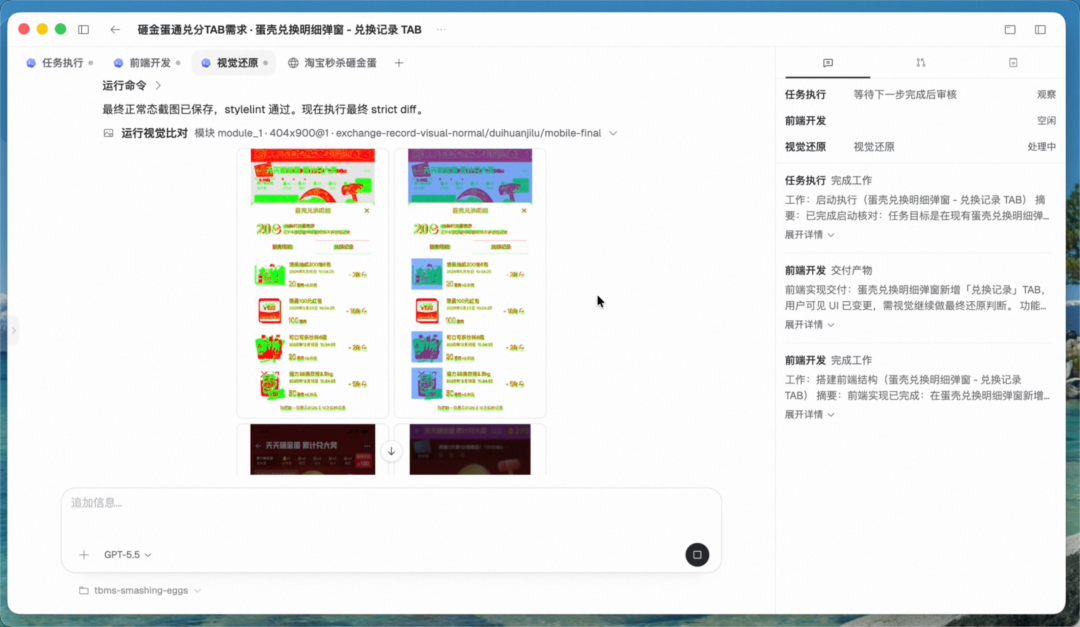Collapse the 运行视觉比对 module chevron
1080x627 pixels.
(x=613, y=133)
